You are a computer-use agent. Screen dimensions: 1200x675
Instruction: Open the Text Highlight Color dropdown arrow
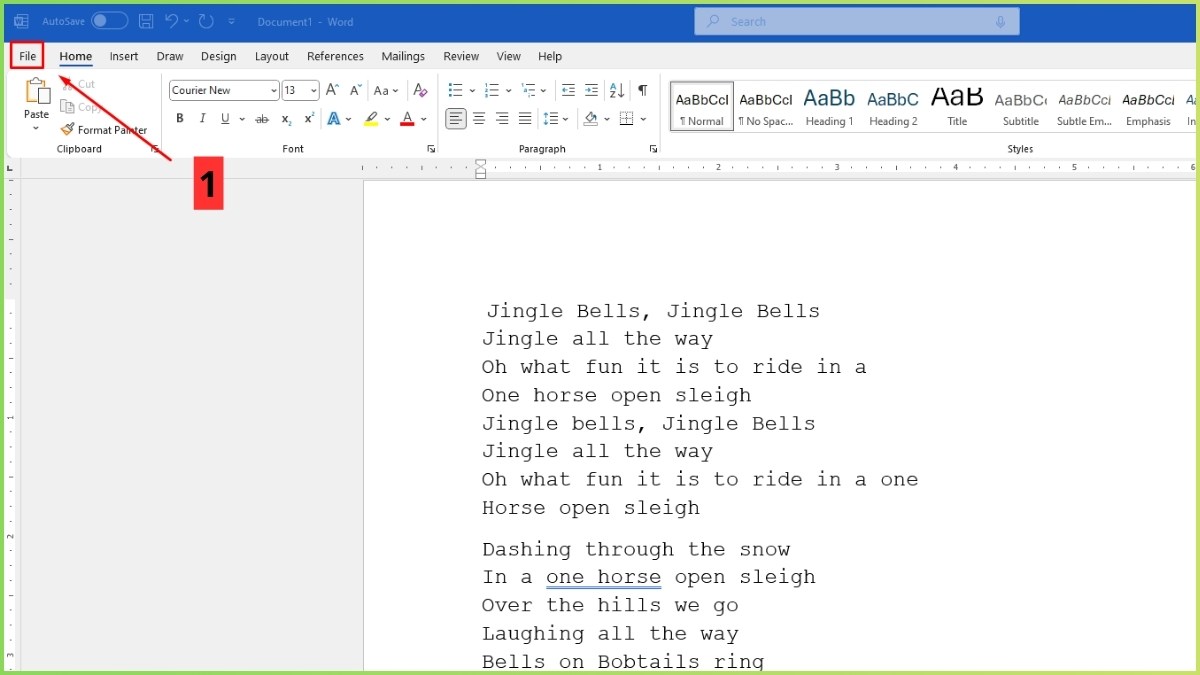388,118
